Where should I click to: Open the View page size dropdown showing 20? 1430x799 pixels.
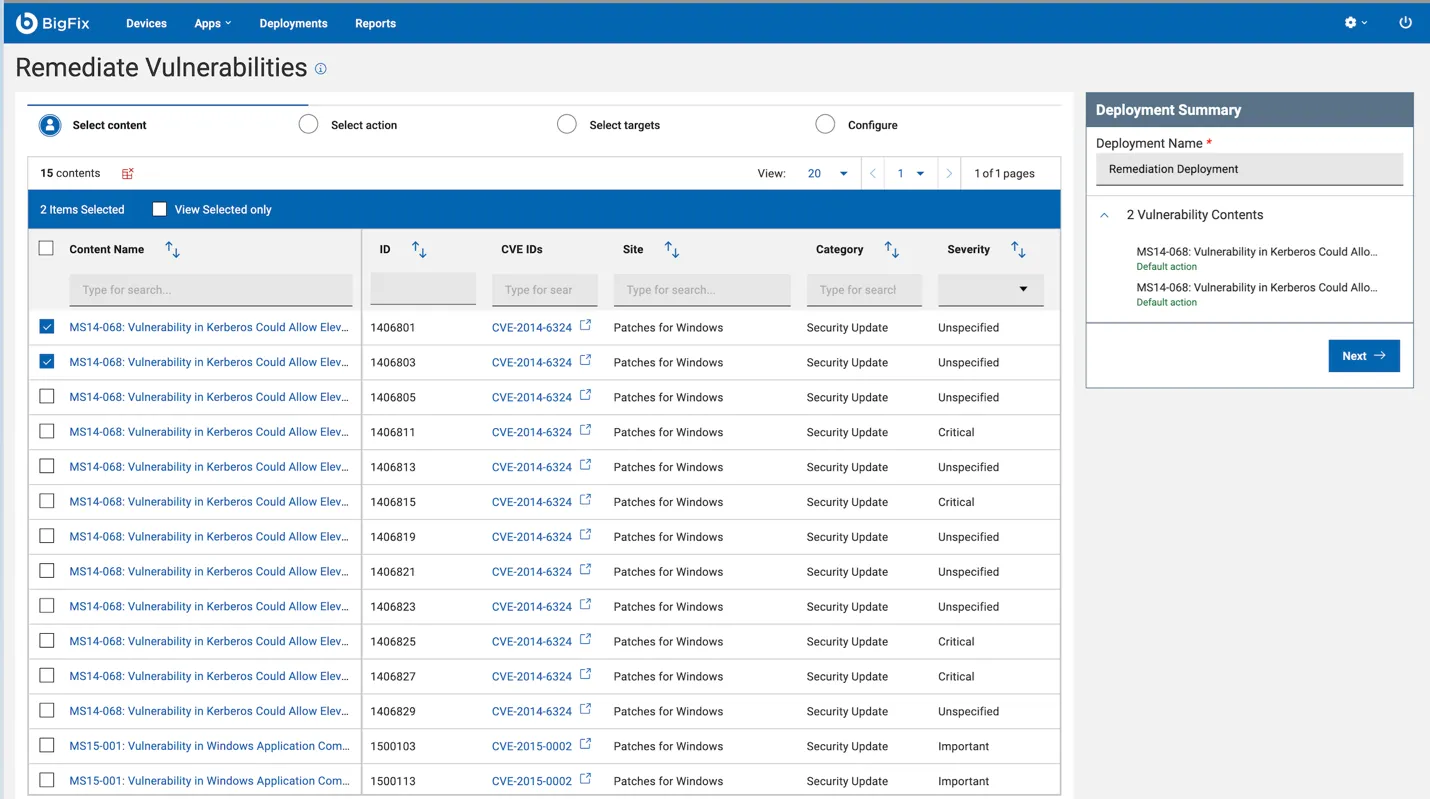(828, 173)
